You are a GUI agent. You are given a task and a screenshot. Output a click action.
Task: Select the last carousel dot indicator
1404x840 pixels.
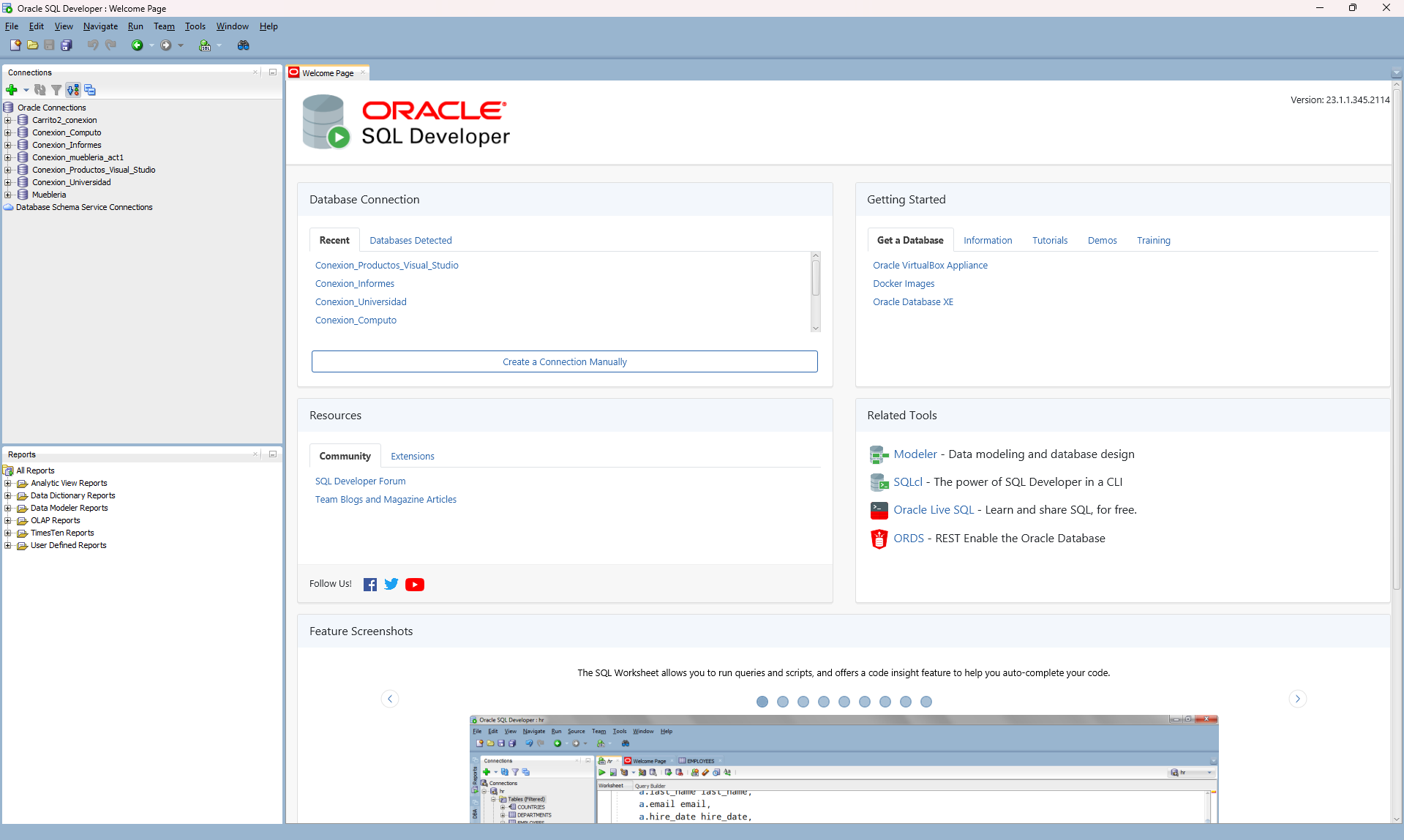pos(926,702)
